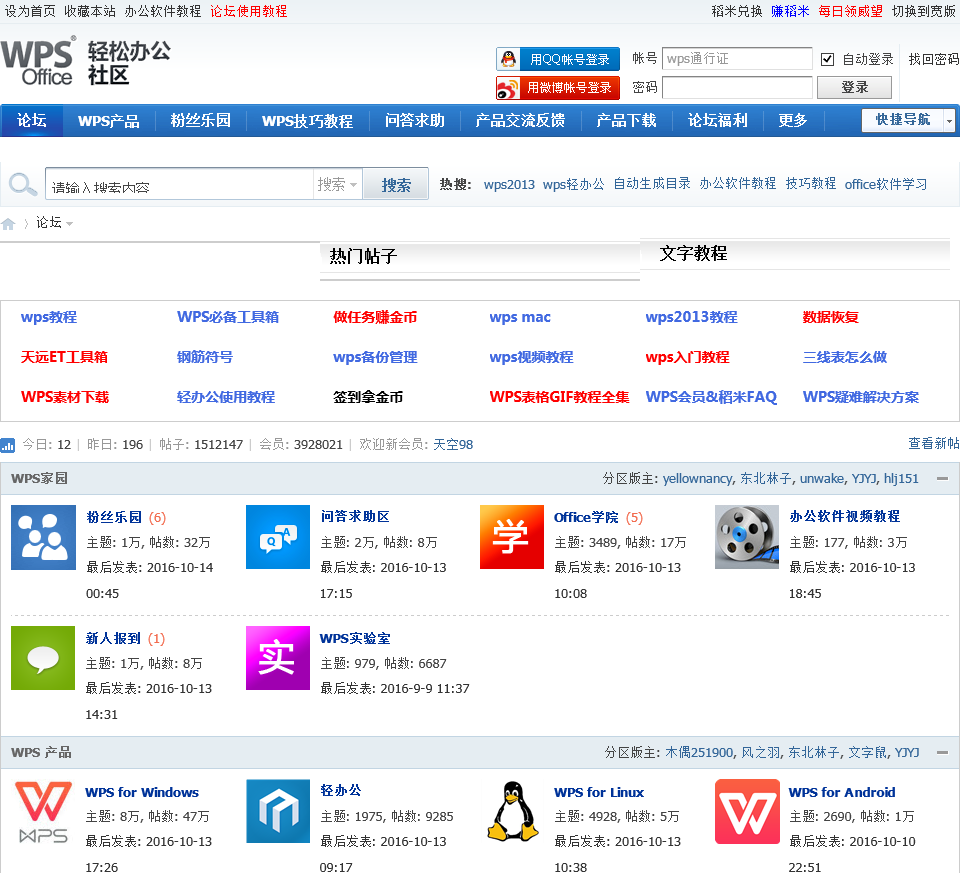960x873 pixels.
Task: Click the 稻米兑换 link
Action: [737, 11]
